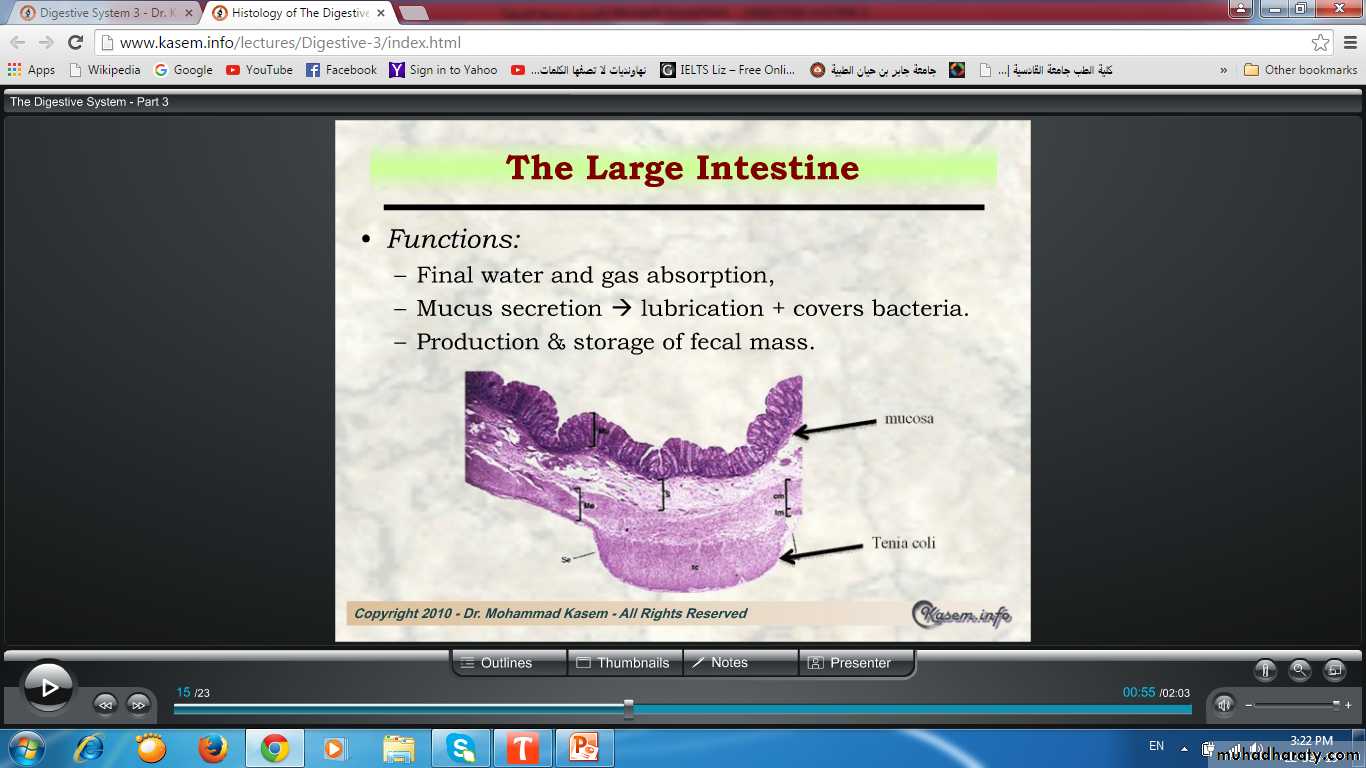
Task: Expand the hidden bookmarks overflow chevron
Action: [1223, 70]
